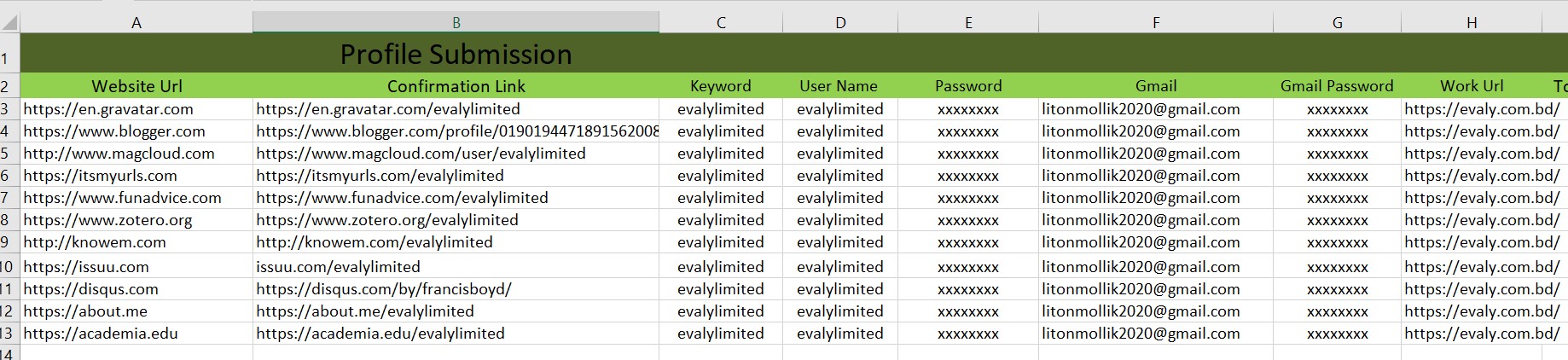Click the https://itsmyurls.com website cell
Image resolution: width=1568 pixels, height=360 pixels.
[x=101, y=176]
